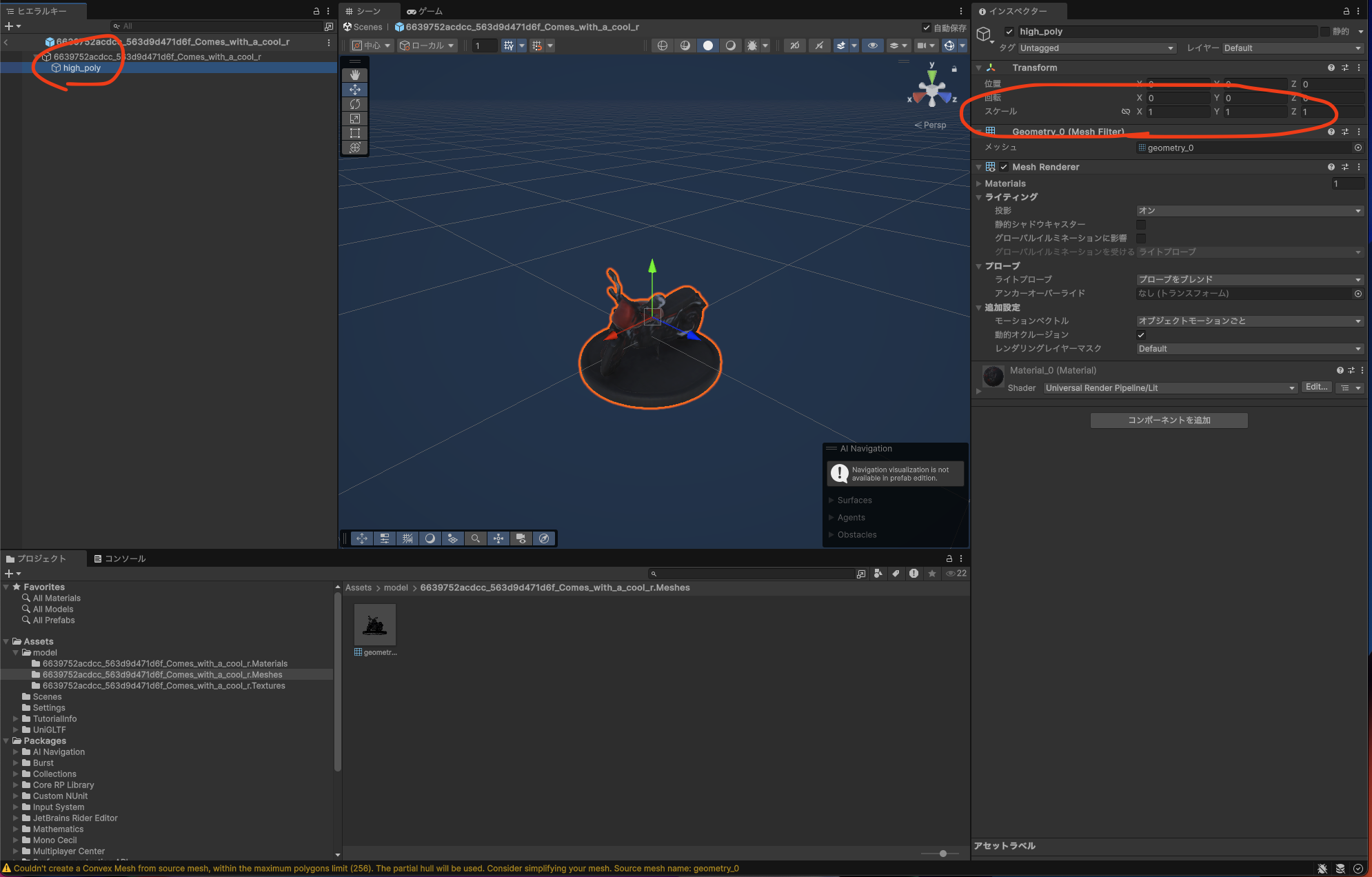Viewport: 1372px width, 877px height.
Task: Toggle scene view audio with the speaker icon
Action: coord(819,46)
